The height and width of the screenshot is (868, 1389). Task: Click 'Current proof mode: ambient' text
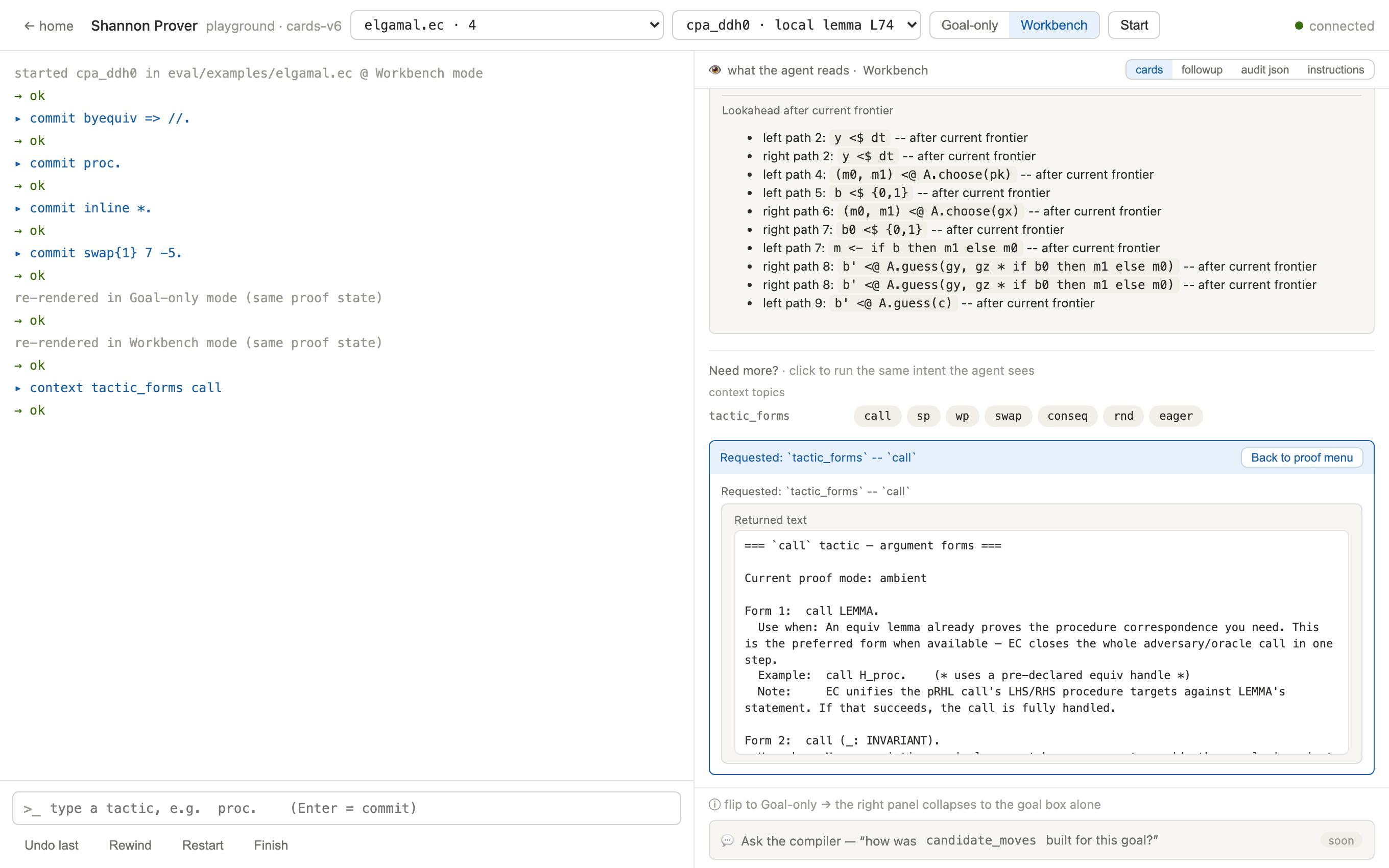[835, 578]
